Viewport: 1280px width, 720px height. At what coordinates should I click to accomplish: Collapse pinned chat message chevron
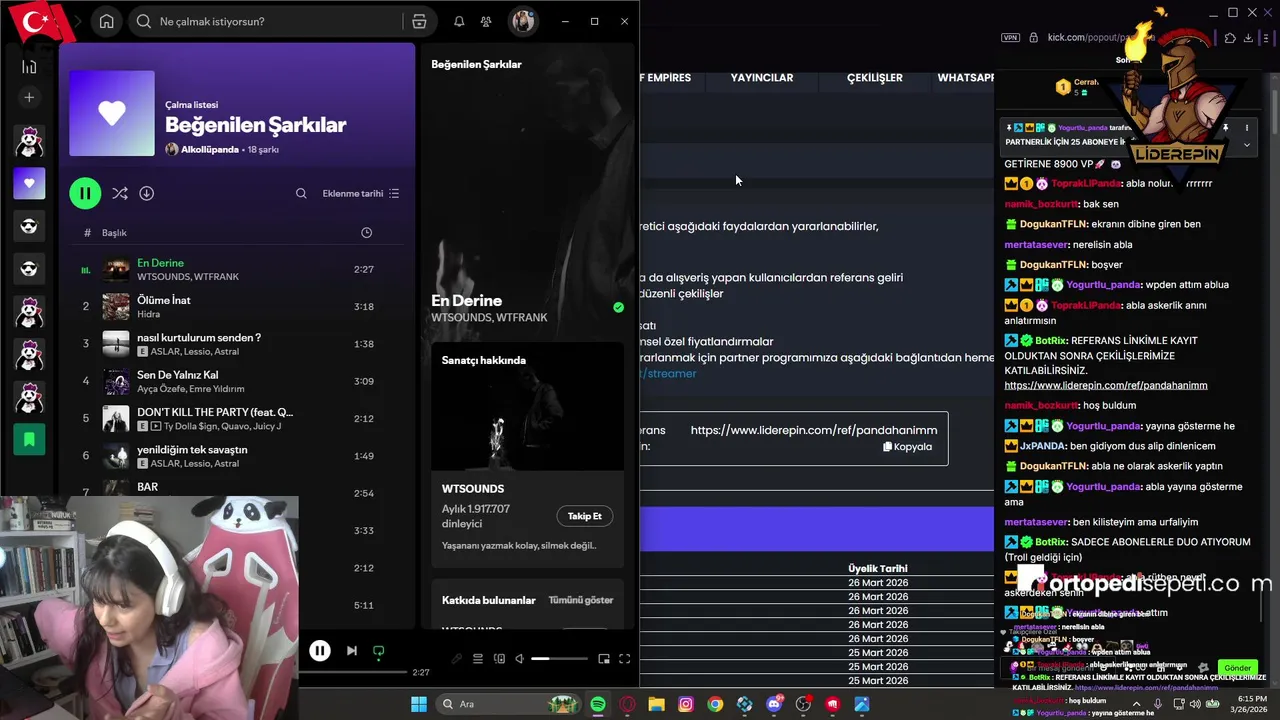(x=1246, y=145)
